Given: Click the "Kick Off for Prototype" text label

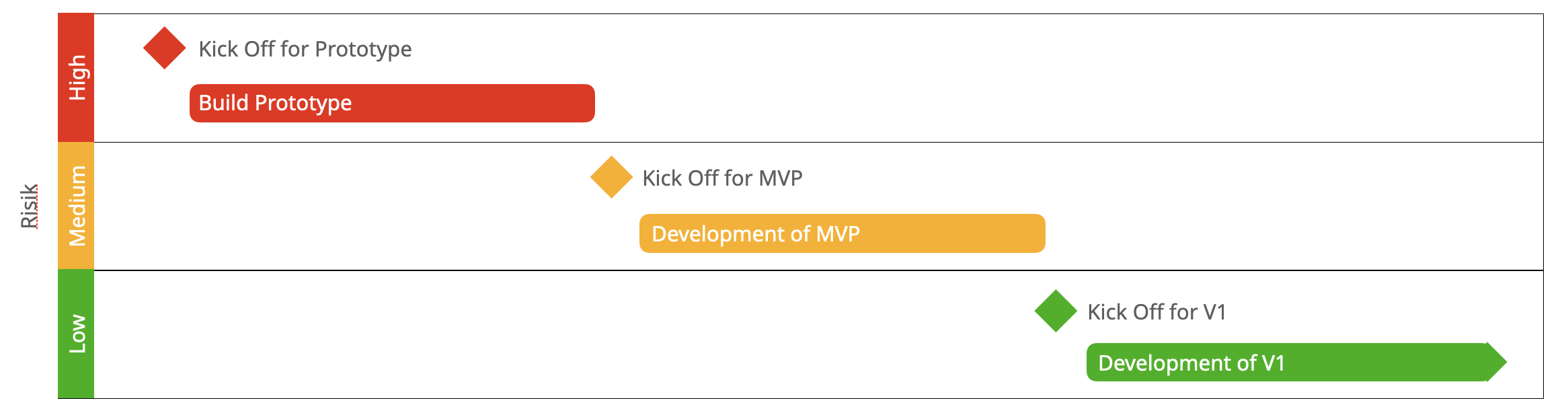Looking at the screenshot, I should pyautogui.click(x=305, y=49).
